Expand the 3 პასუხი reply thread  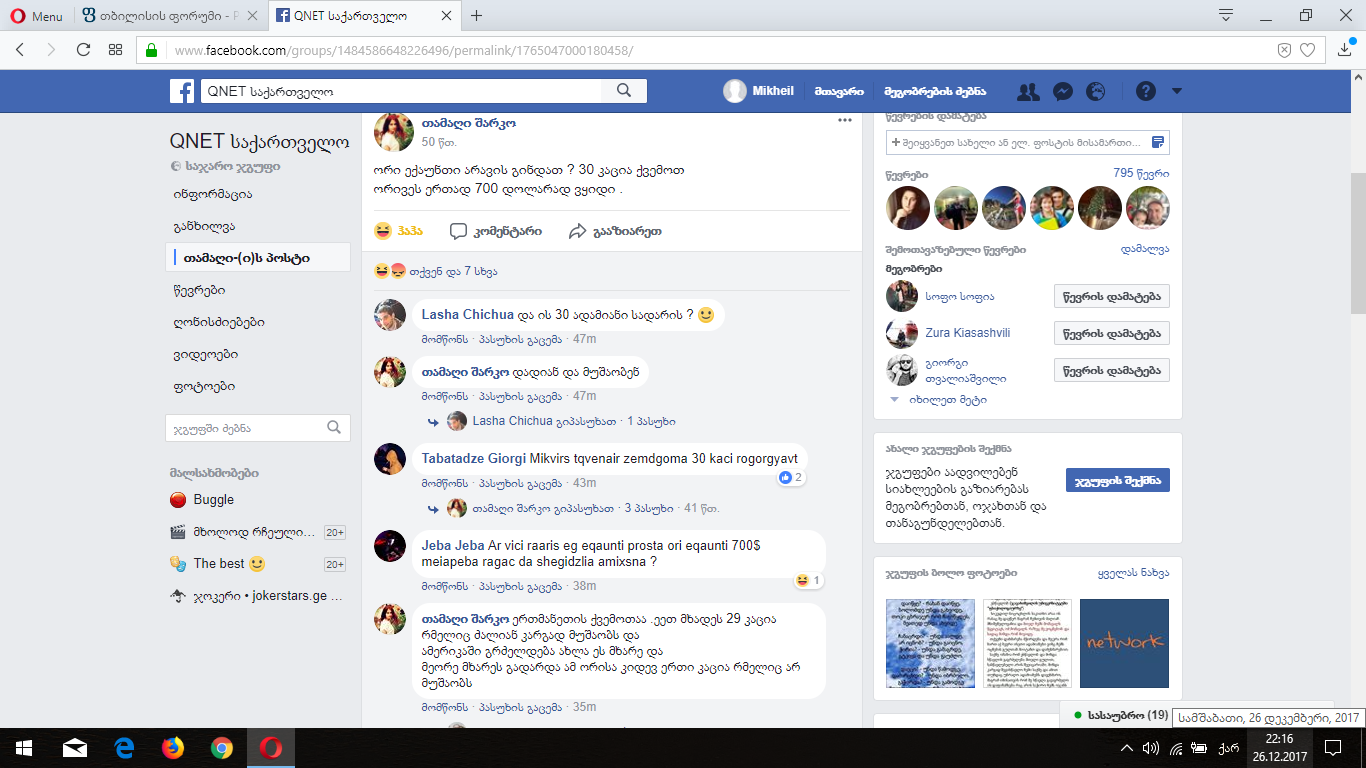(648, 508)
